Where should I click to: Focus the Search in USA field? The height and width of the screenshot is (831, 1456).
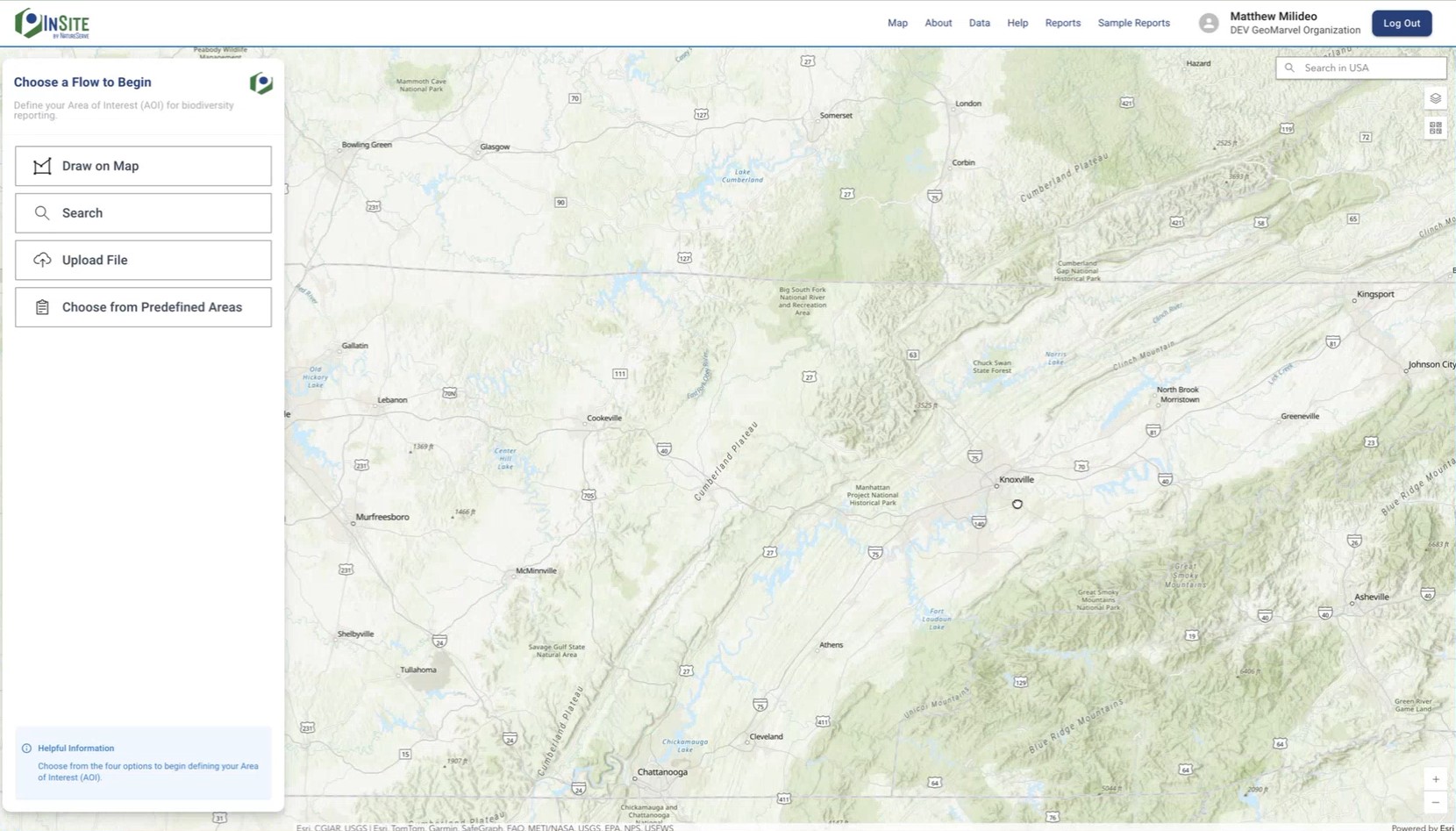pos(1370,68)
